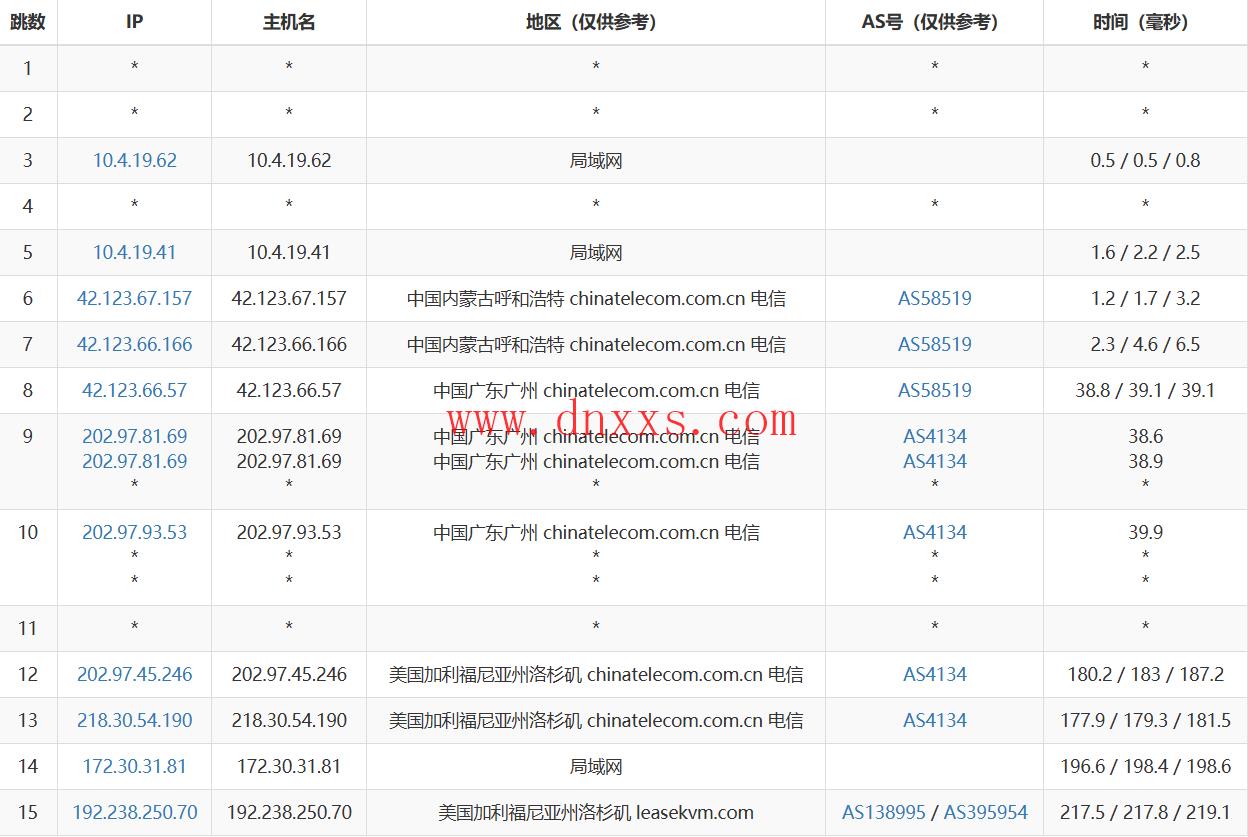
Task: Click the AS4134 link at hop 12
Action: click(934, 675)
